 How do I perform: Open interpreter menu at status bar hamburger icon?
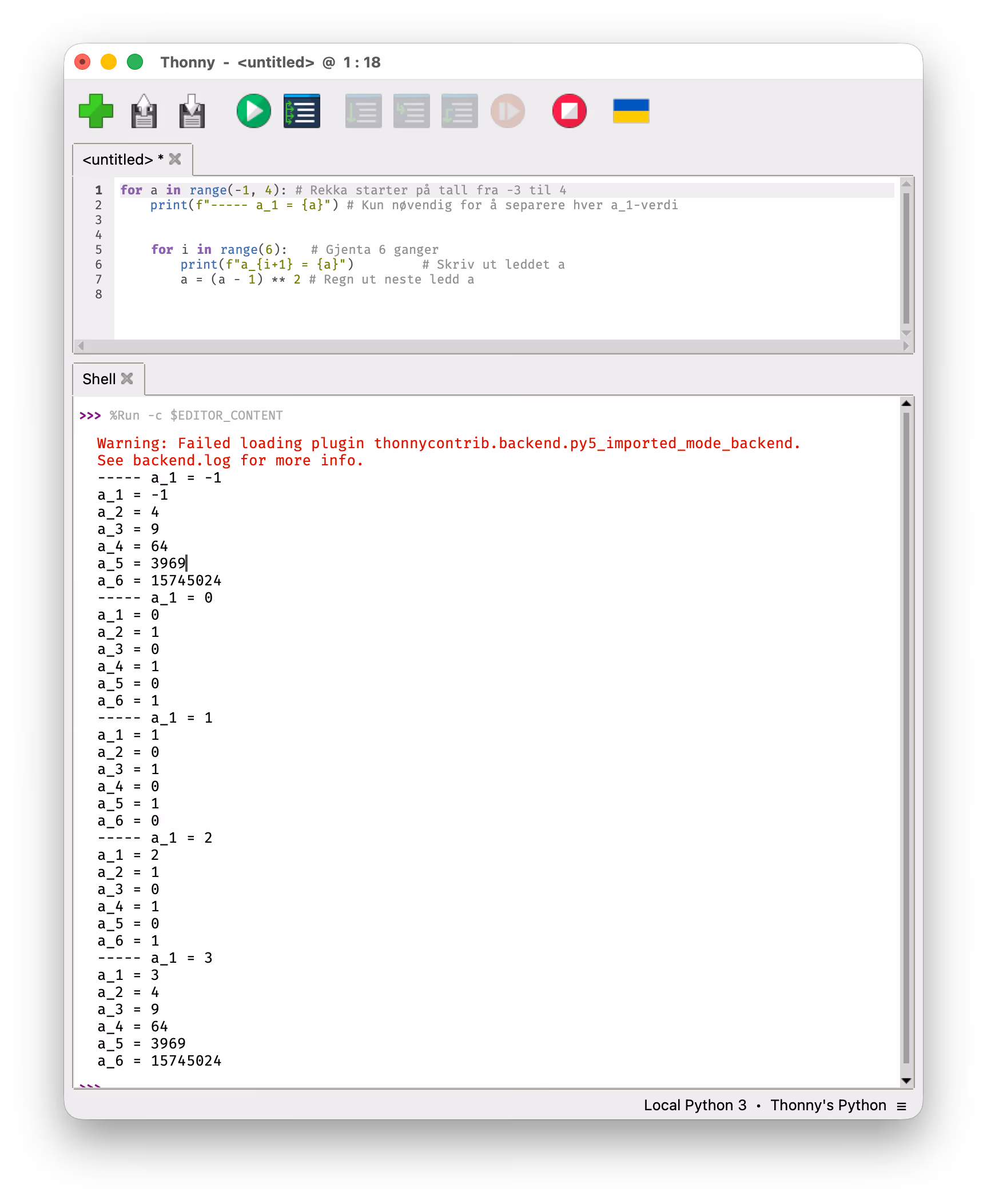[x=902, y=1106]
